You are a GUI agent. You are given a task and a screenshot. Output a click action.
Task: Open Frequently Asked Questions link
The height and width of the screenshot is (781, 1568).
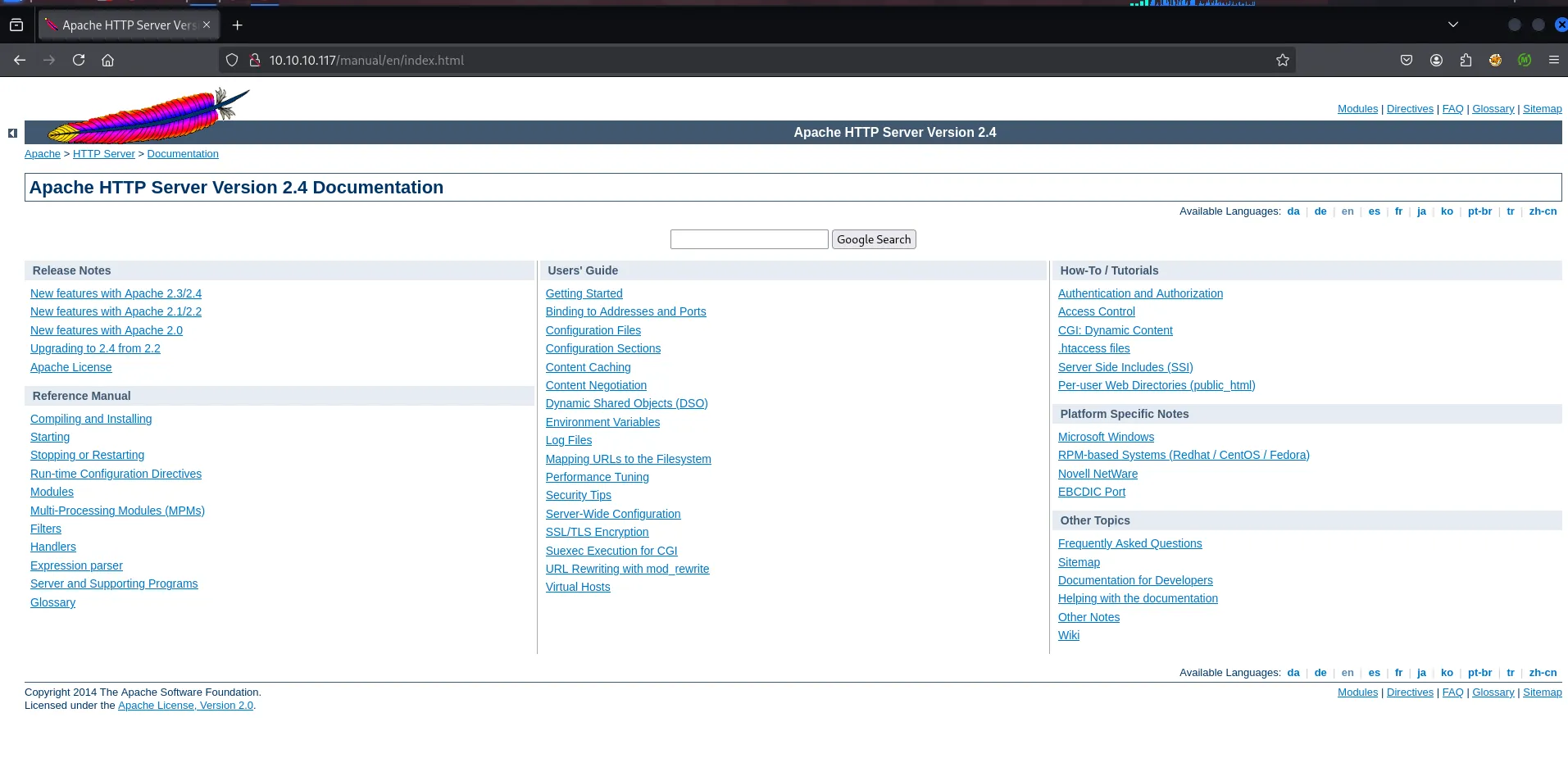(x=1130, y=543)
